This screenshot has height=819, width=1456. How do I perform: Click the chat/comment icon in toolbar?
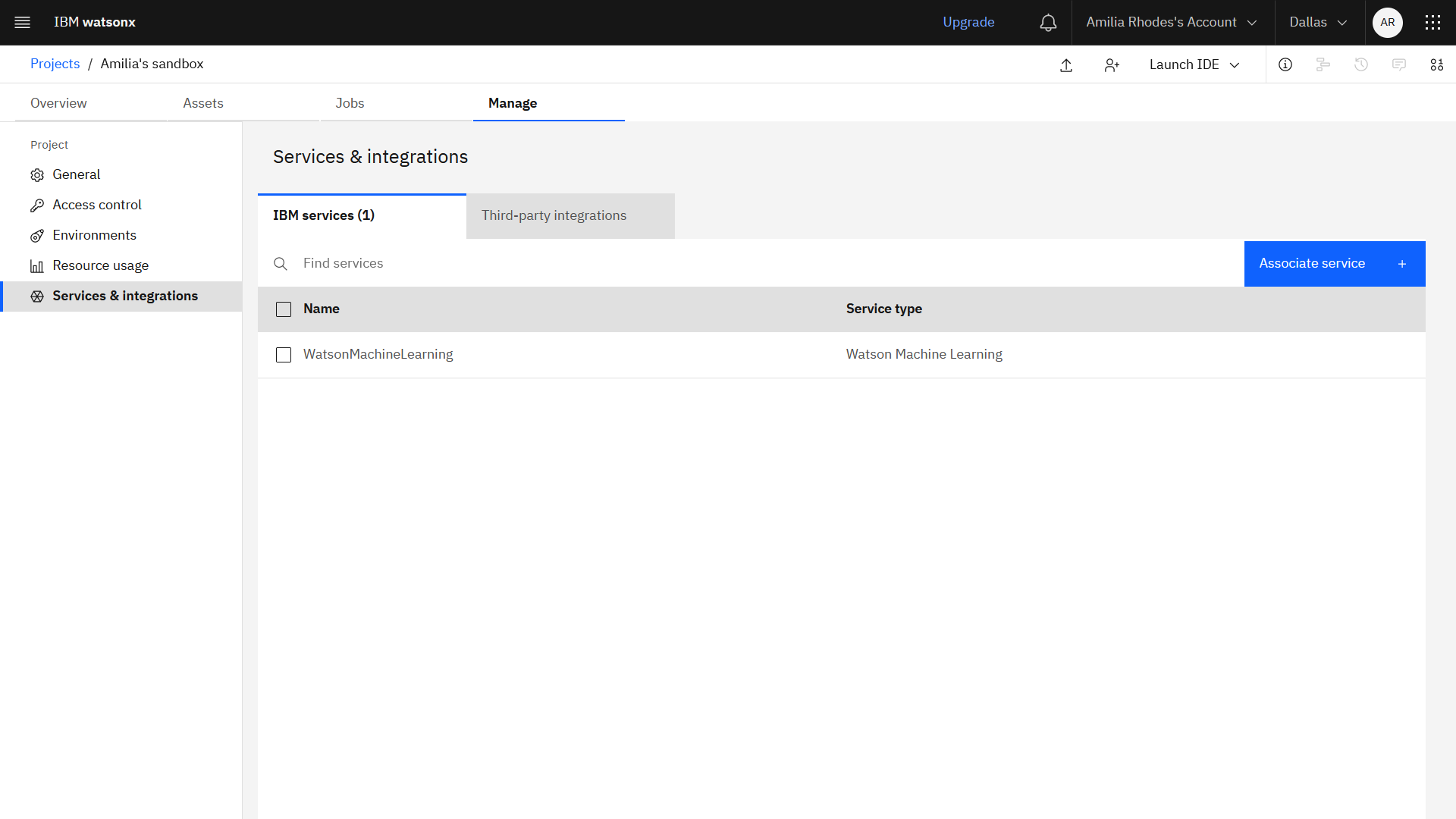(x=1399, y=64)
